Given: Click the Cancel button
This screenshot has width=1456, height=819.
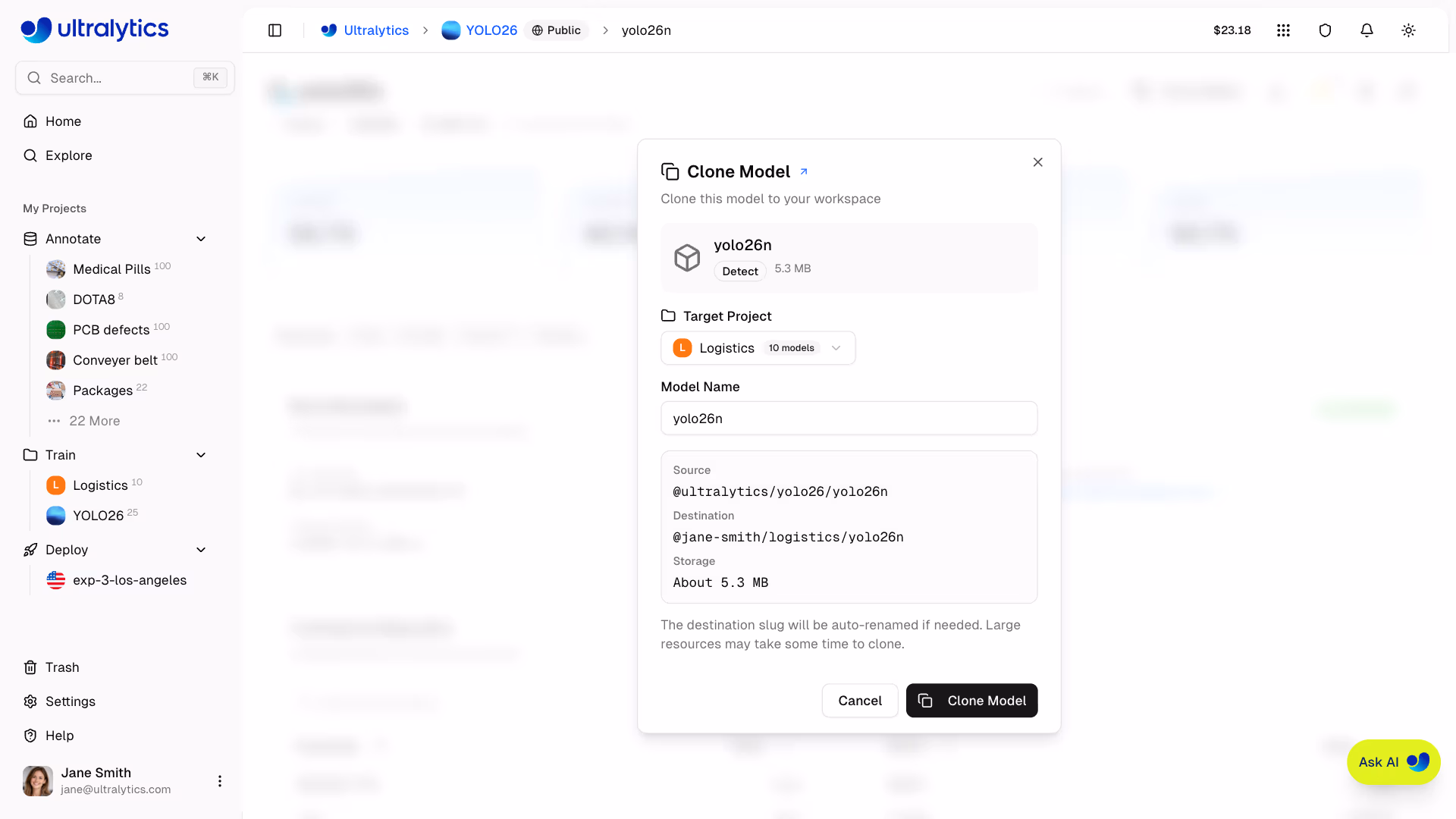Looking at the screenshot, I should 860,701.
